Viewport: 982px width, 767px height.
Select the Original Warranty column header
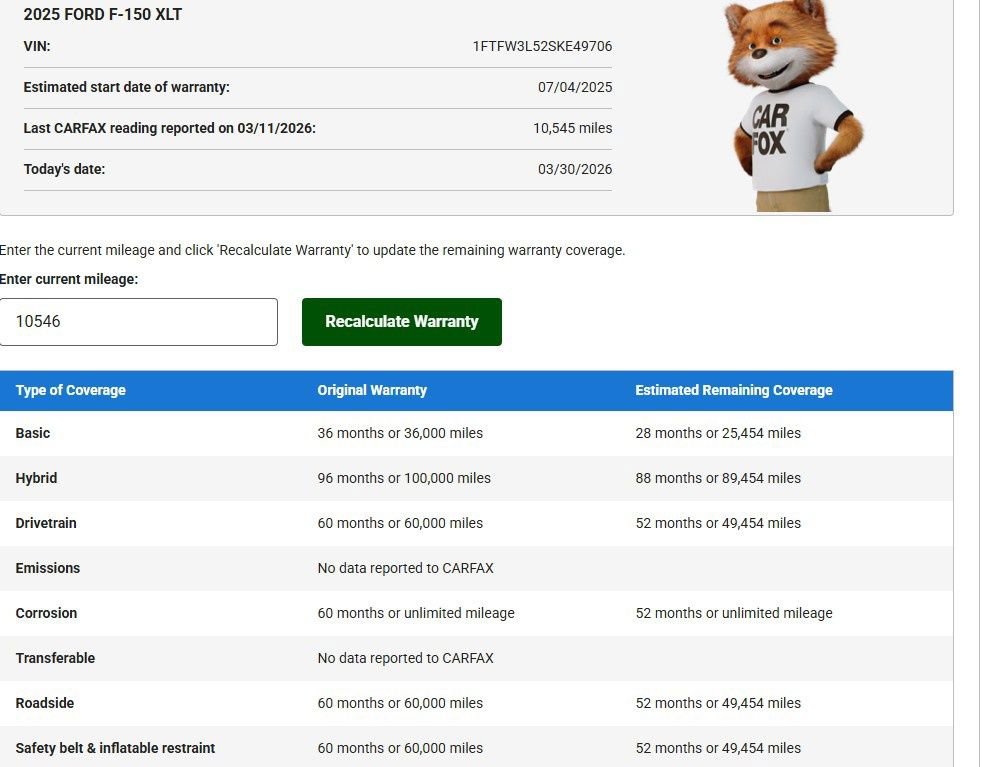tap(372, 390)
